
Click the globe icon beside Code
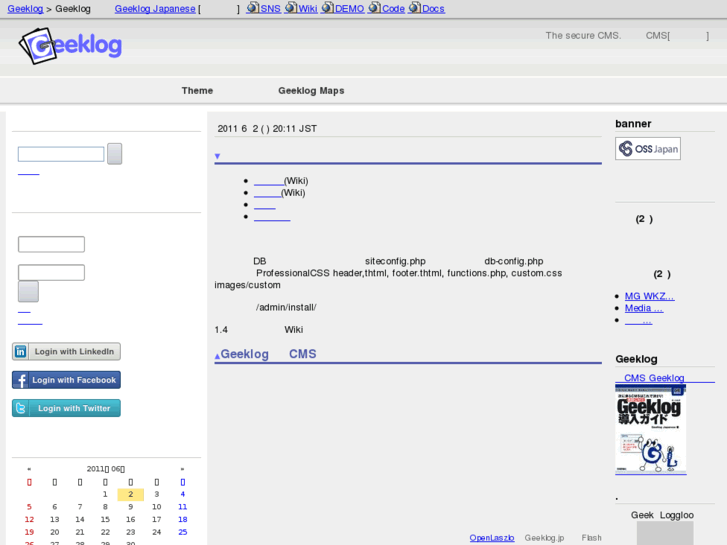coord(374,8)
